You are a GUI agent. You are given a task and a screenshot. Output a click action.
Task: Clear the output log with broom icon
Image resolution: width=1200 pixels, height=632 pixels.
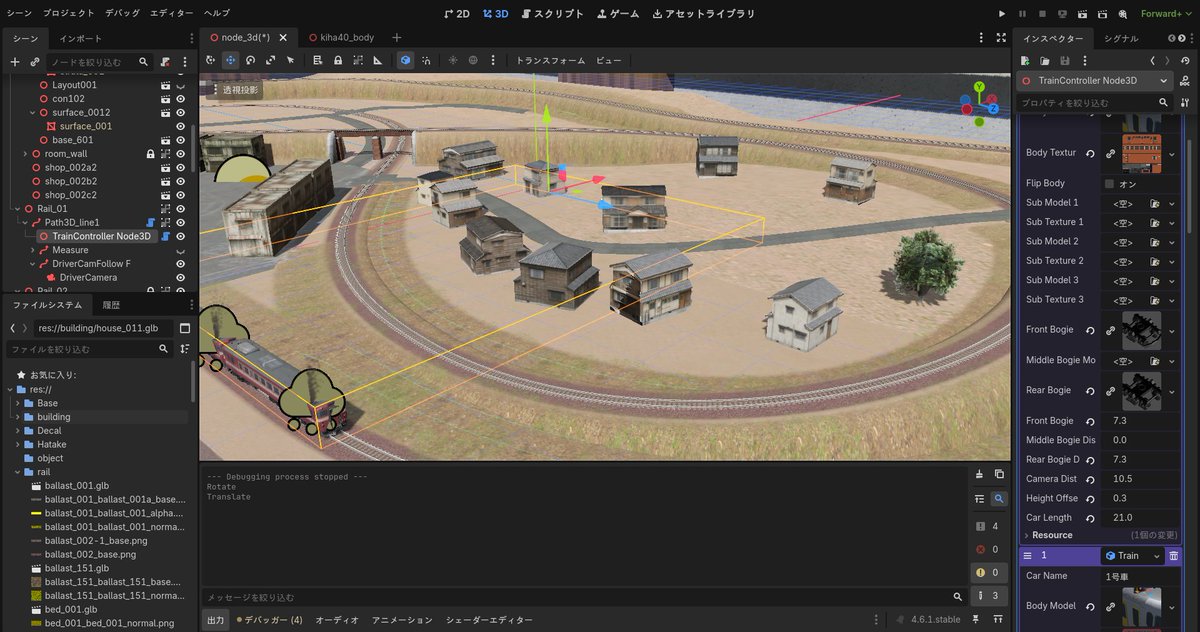pos(979,474)
